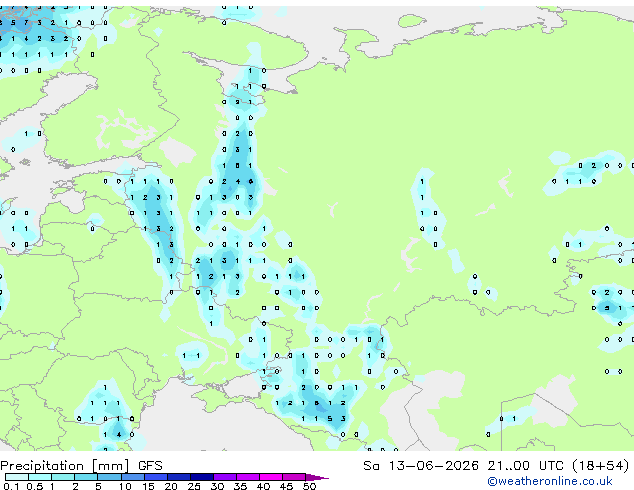
Task: Click the weatheronline.co.uk copyright link
Action: pos(550,481)
